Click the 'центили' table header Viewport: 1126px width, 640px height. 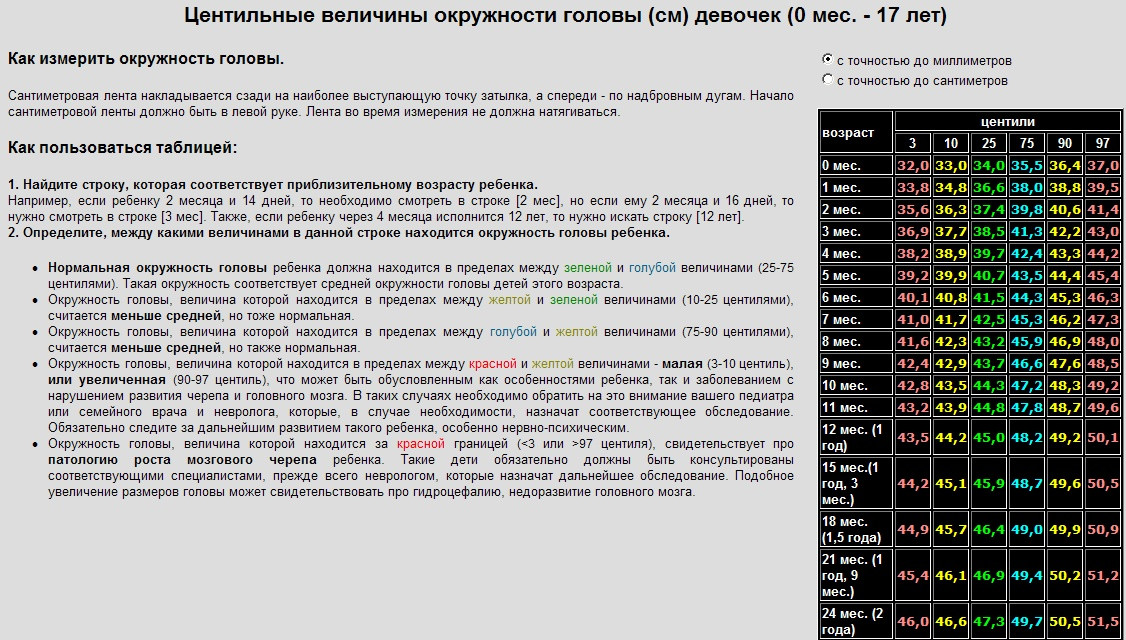click(1008, 121)
